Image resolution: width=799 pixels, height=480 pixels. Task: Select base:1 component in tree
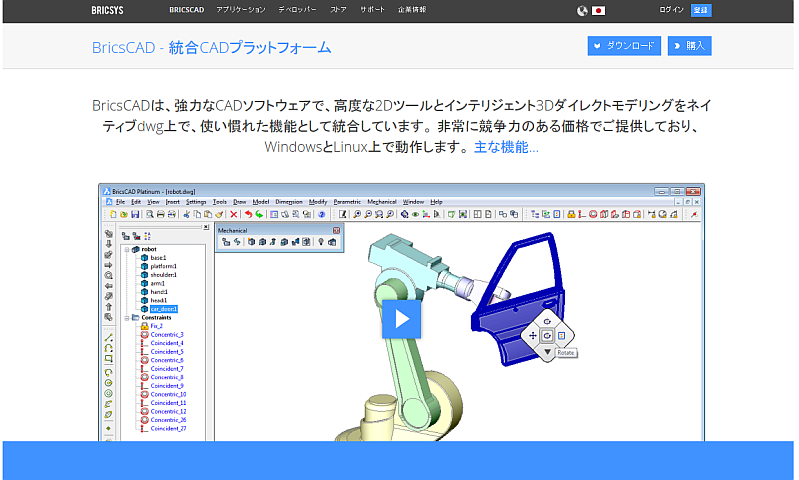click(158, 258)
